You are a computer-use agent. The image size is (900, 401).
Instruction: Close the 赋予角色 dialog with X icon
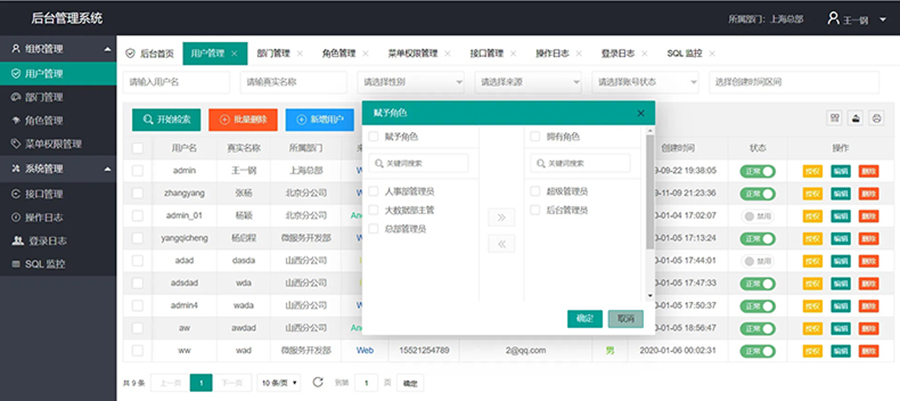[641, 113]
